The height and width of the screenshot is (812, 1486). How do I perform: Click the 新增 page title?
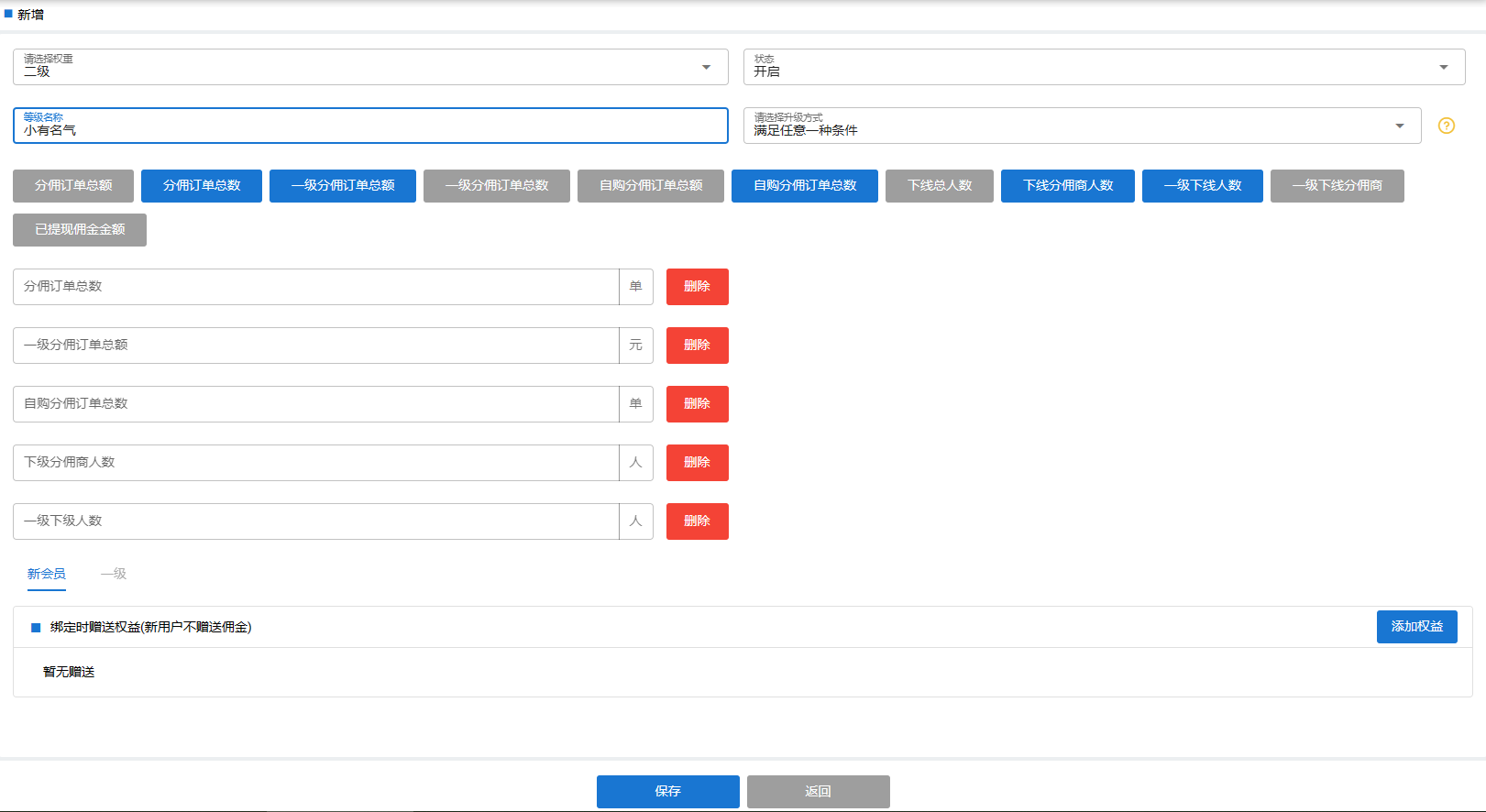click(x=30, y=15)
